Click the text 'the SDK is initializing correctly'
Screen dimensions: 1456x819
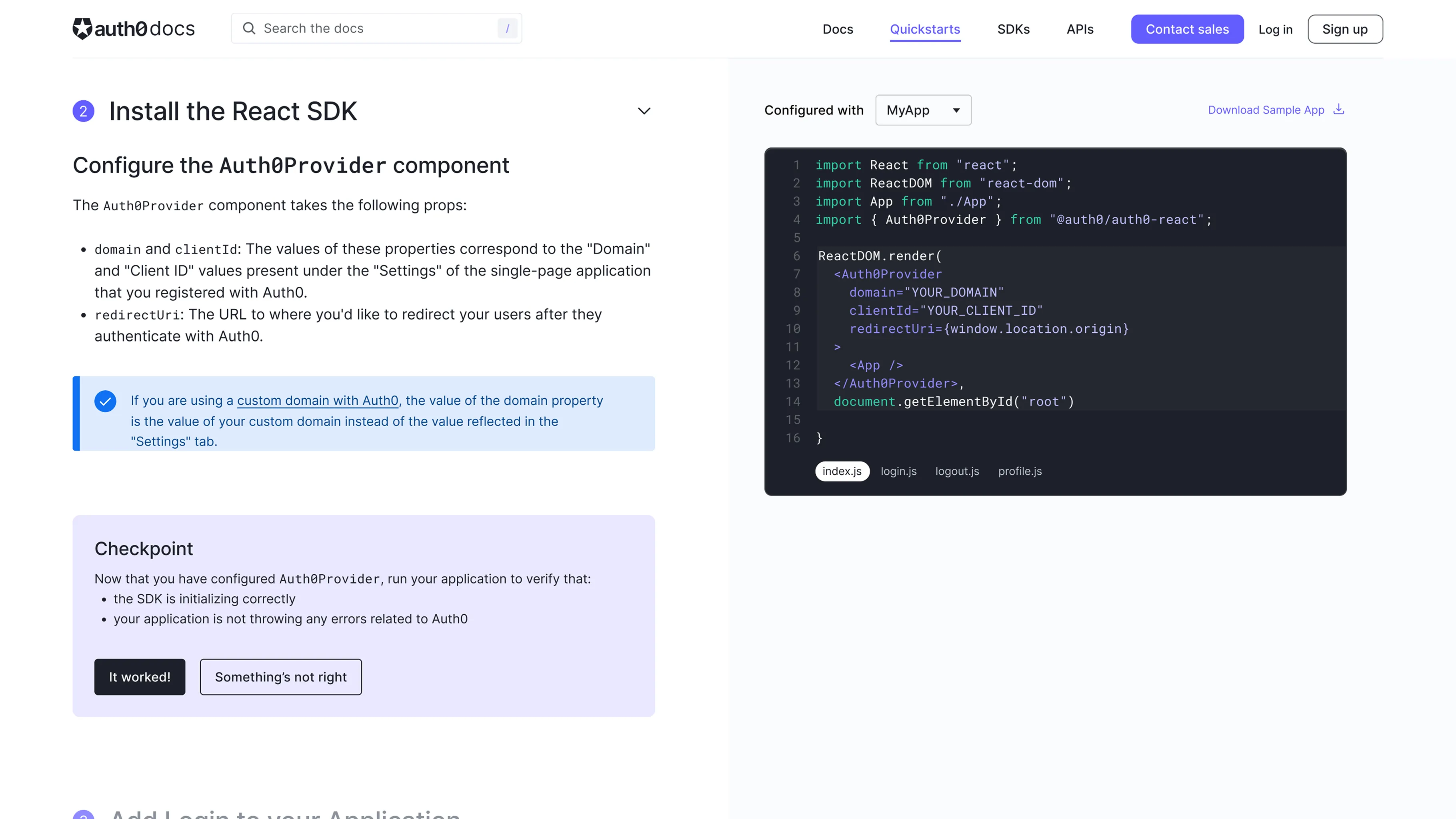[204, 599]
